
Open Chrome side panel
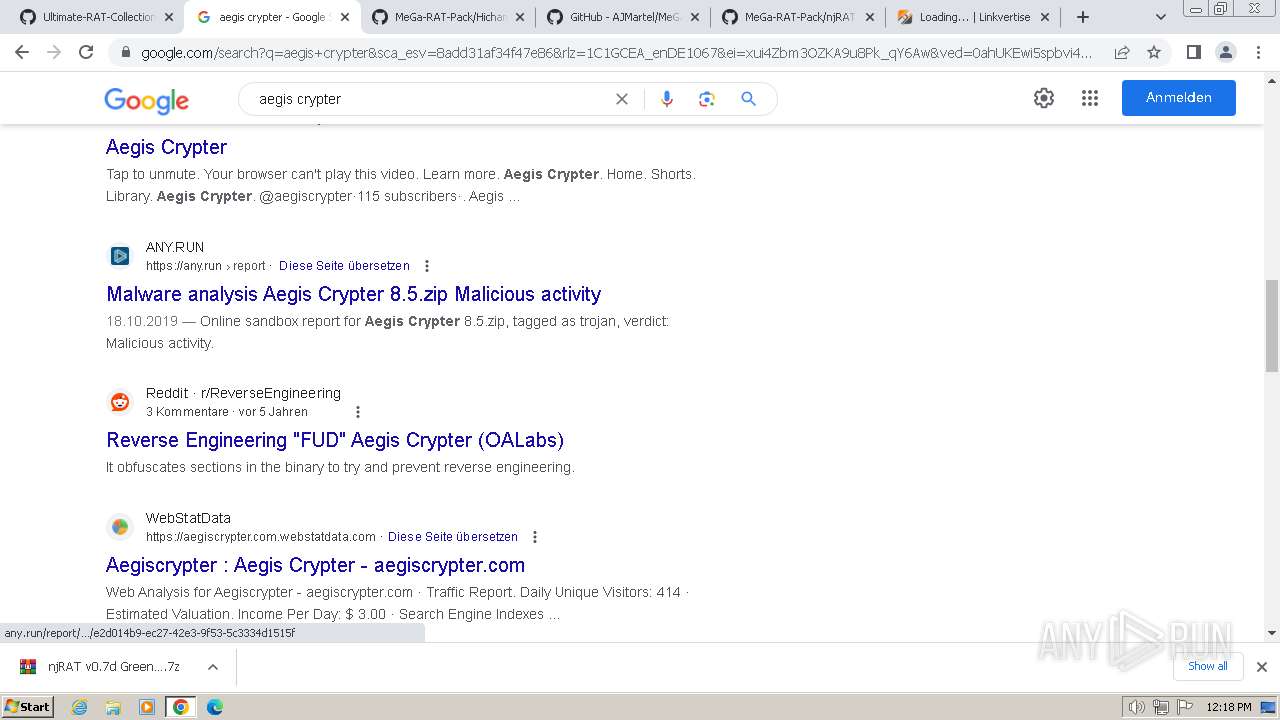click(x=1193, y=52)
